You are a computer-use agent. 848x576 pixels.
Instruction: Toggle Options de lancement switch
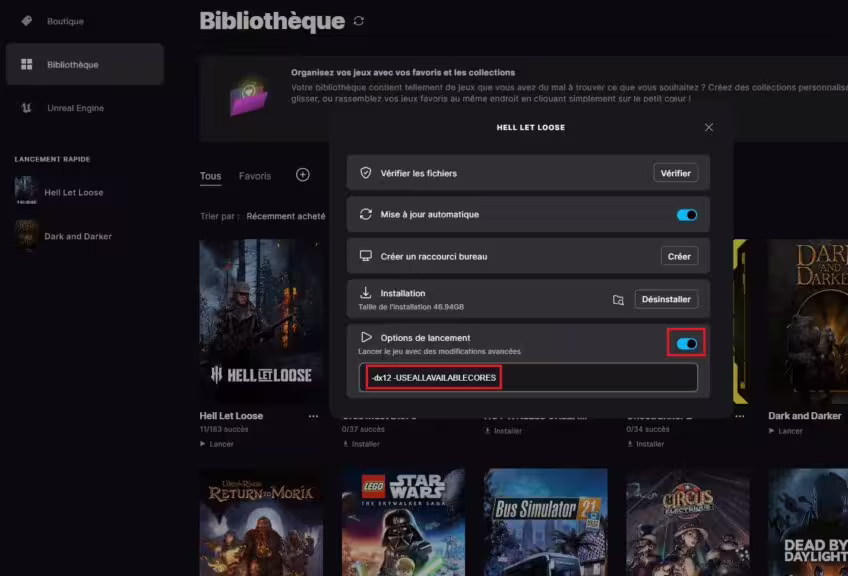pyautogui.click(x=687, y=344)
